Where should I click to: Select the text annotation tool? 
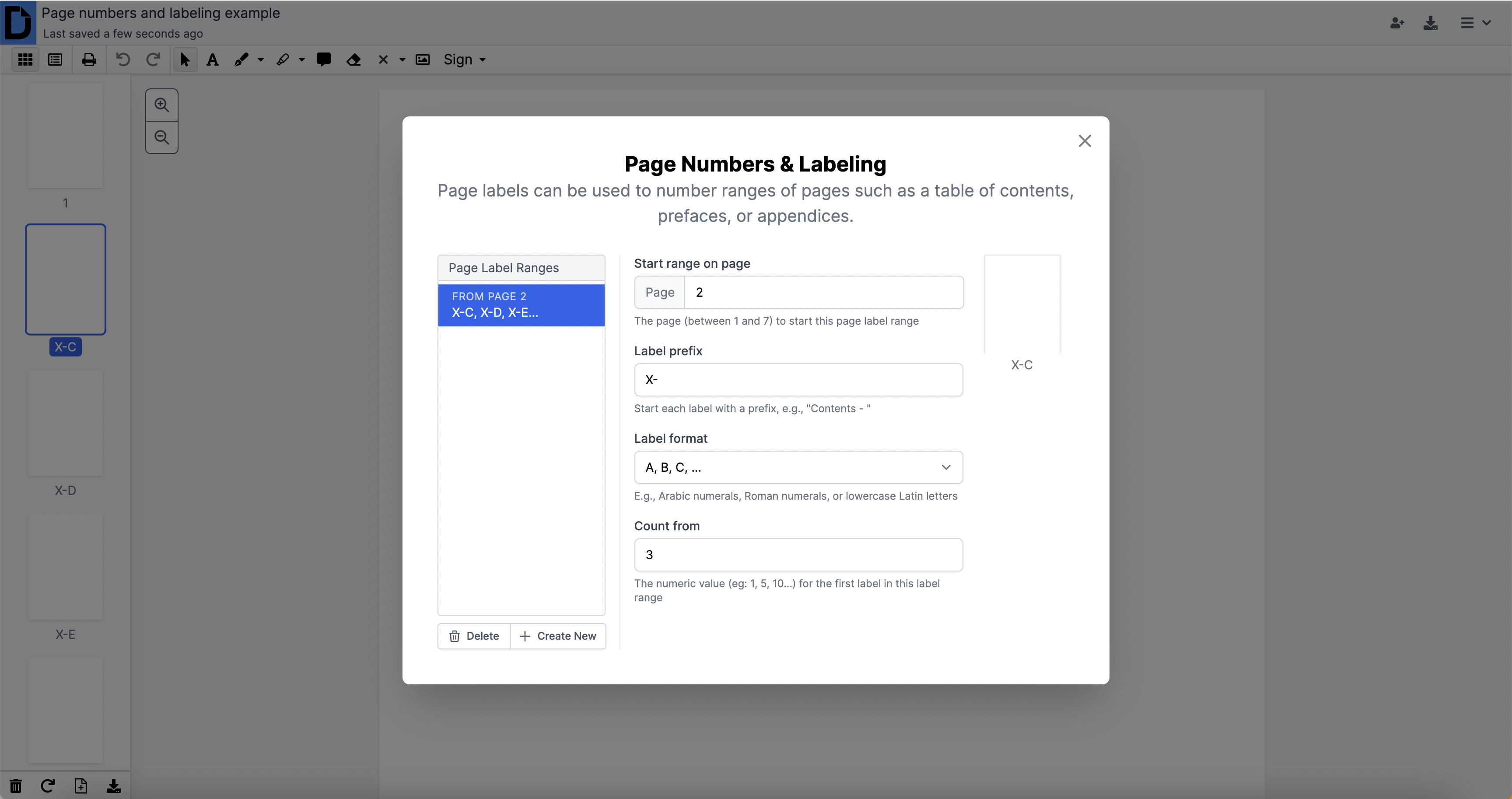pos(213,60)
